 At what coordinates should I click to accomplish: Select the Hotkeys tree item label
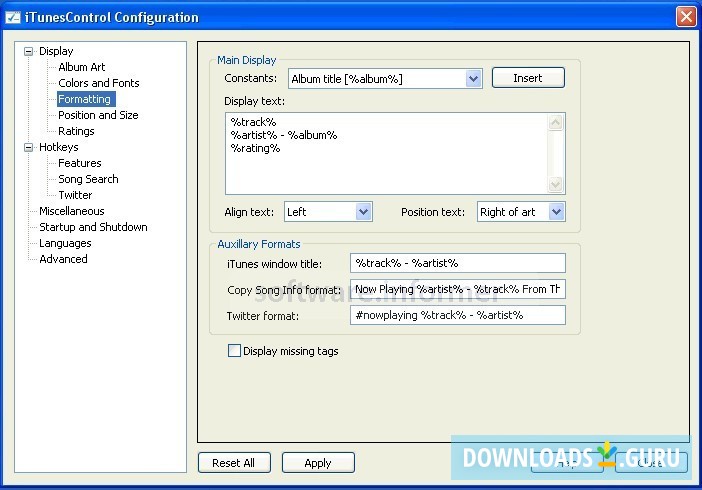click(x=59, y=147)
